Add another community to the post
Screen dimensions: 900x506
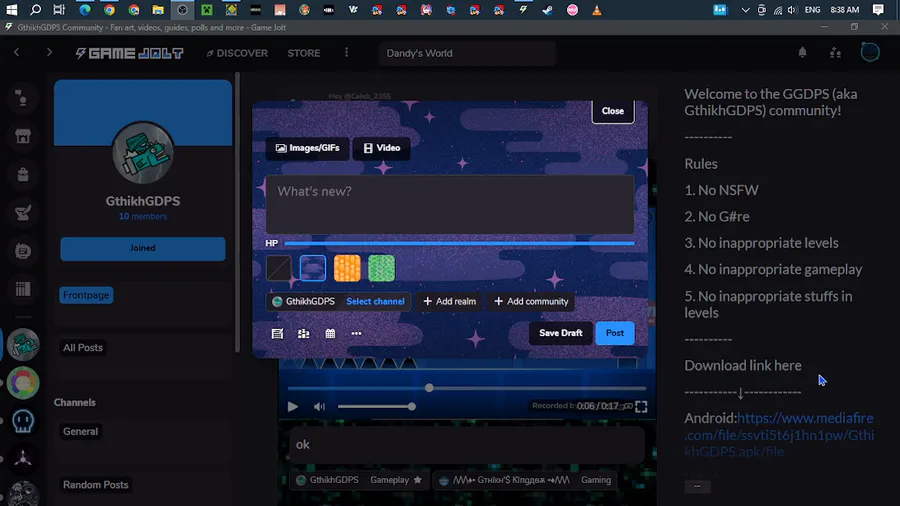click(531, 301)
